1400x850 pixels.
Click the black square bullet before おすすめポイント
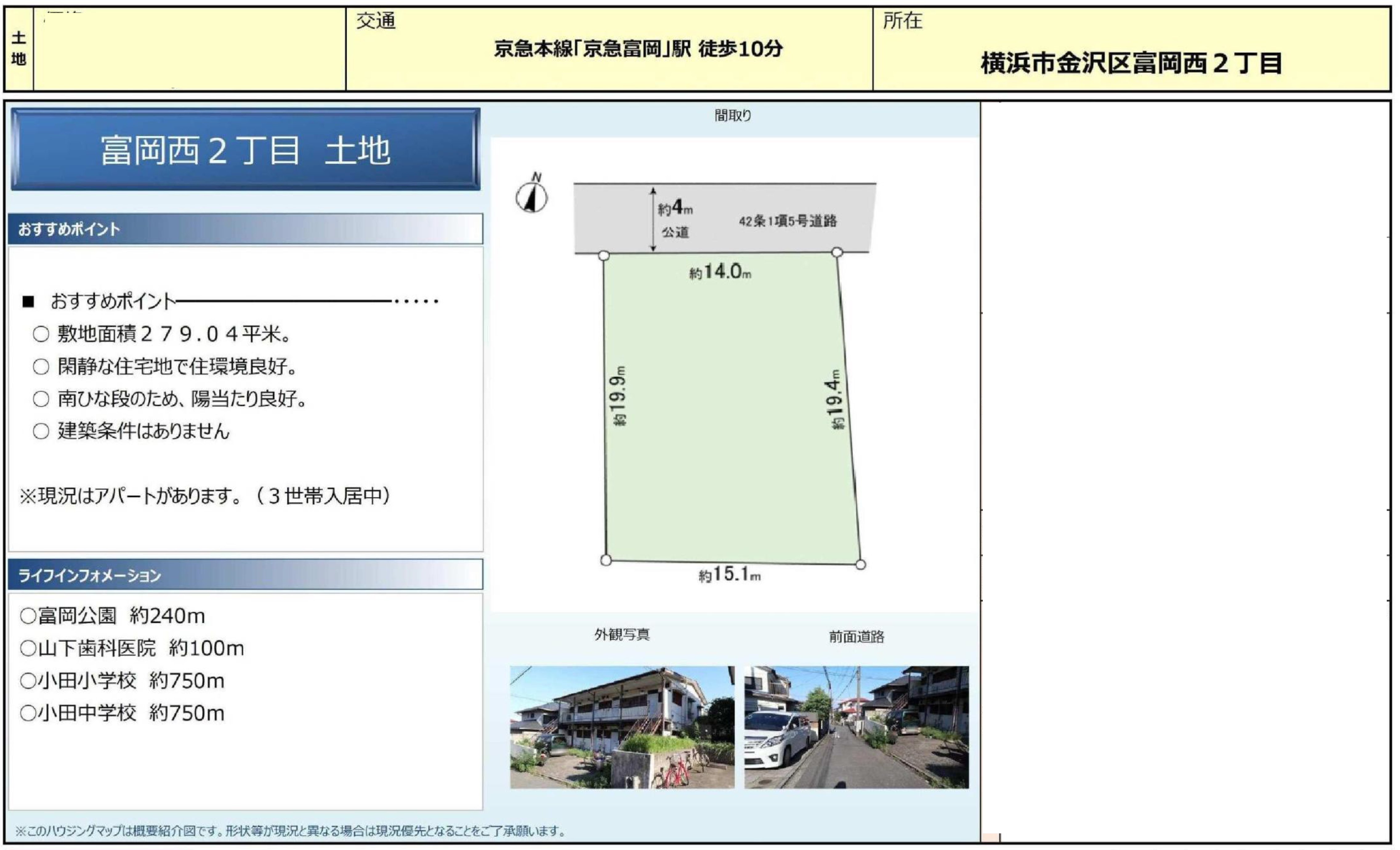pyautogui.click(x=28, y=302)
